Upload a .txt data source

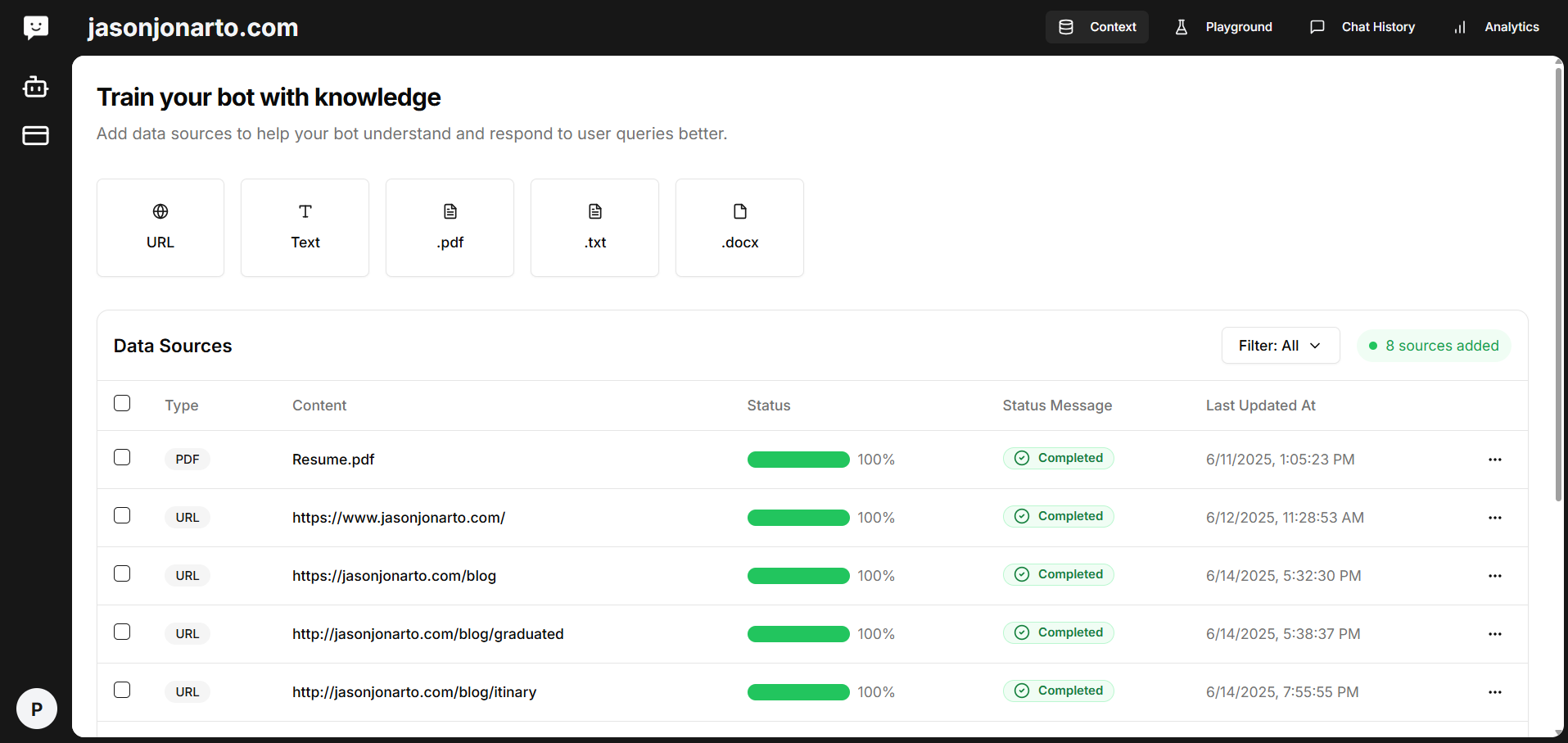tap(594, 228)
